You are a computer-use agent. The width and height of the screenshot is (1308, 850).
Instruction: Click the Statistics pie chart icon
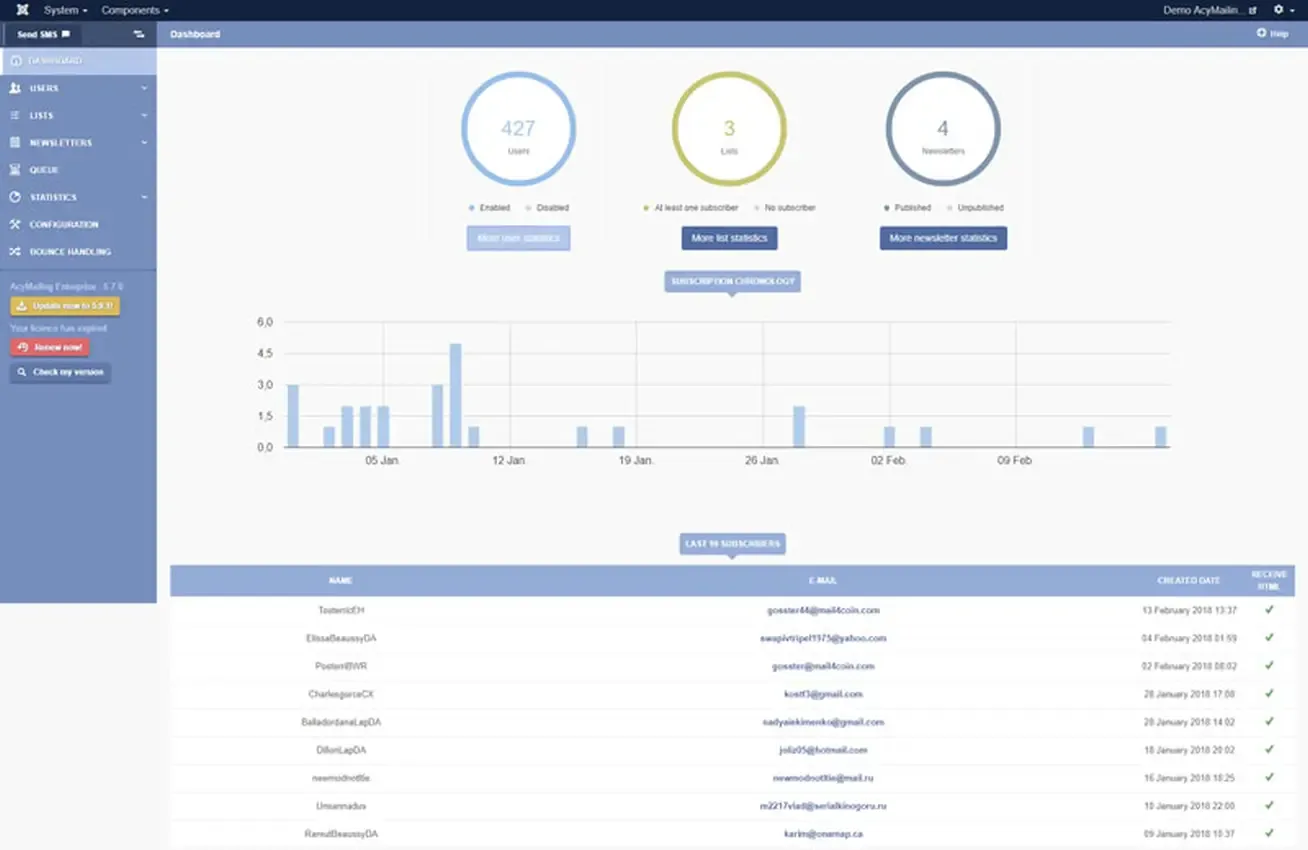(x=15, y=197)
